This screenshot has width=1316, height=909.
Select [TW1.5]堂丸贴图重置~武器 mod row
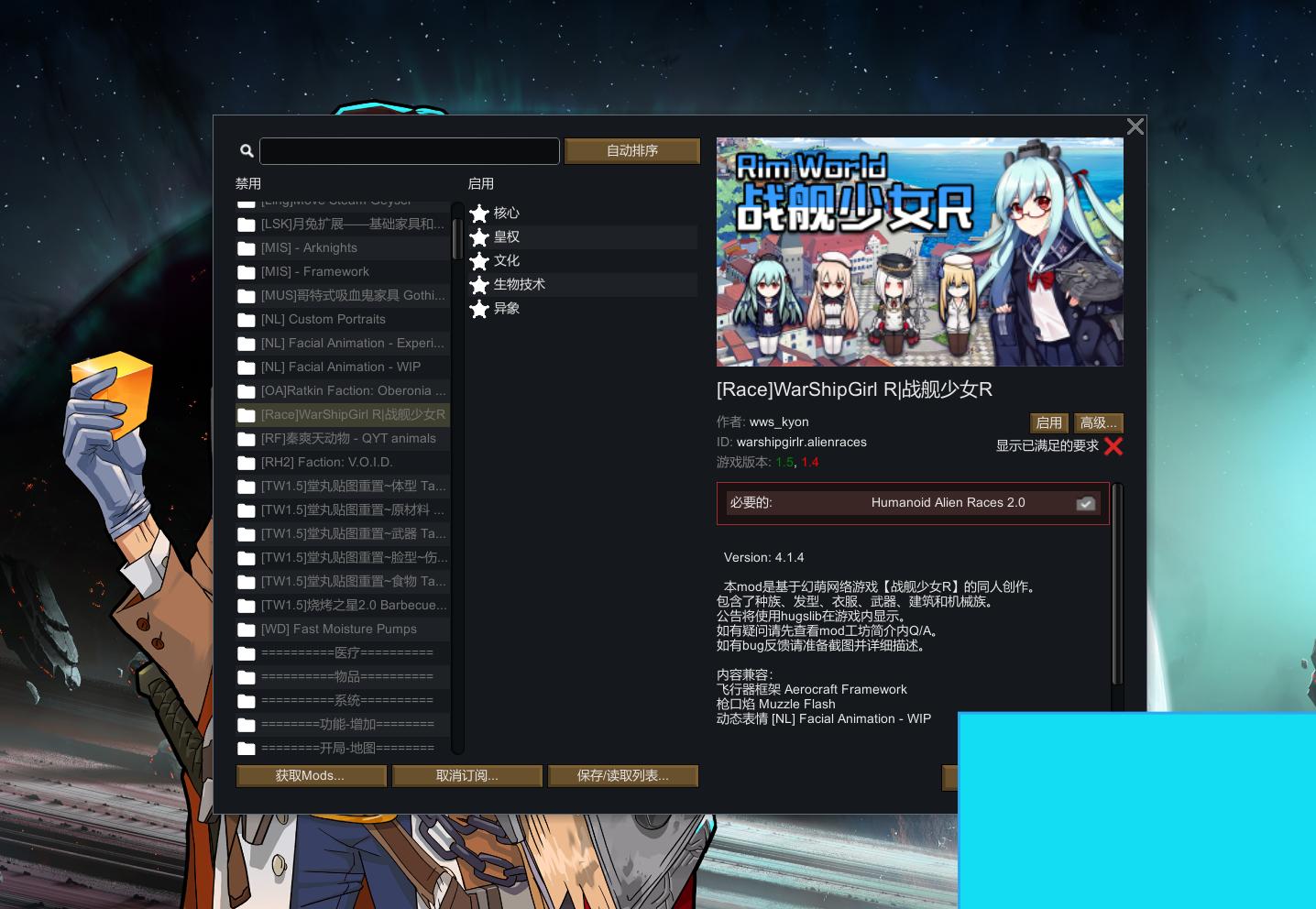[343, 534]
